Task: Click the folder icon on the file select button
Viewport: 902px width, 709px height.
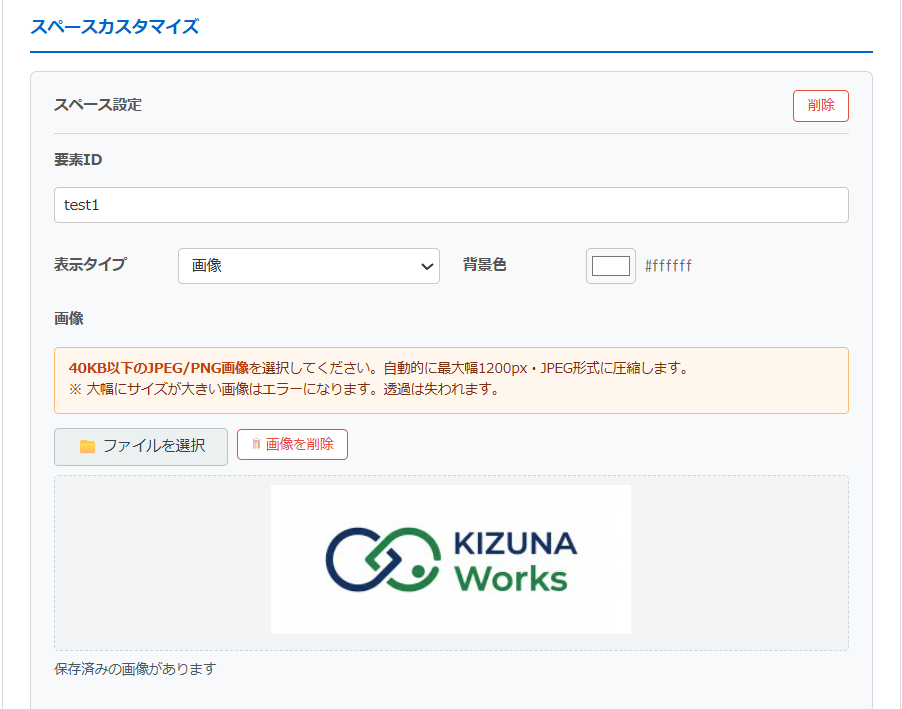Action: (x=87, y=447)
